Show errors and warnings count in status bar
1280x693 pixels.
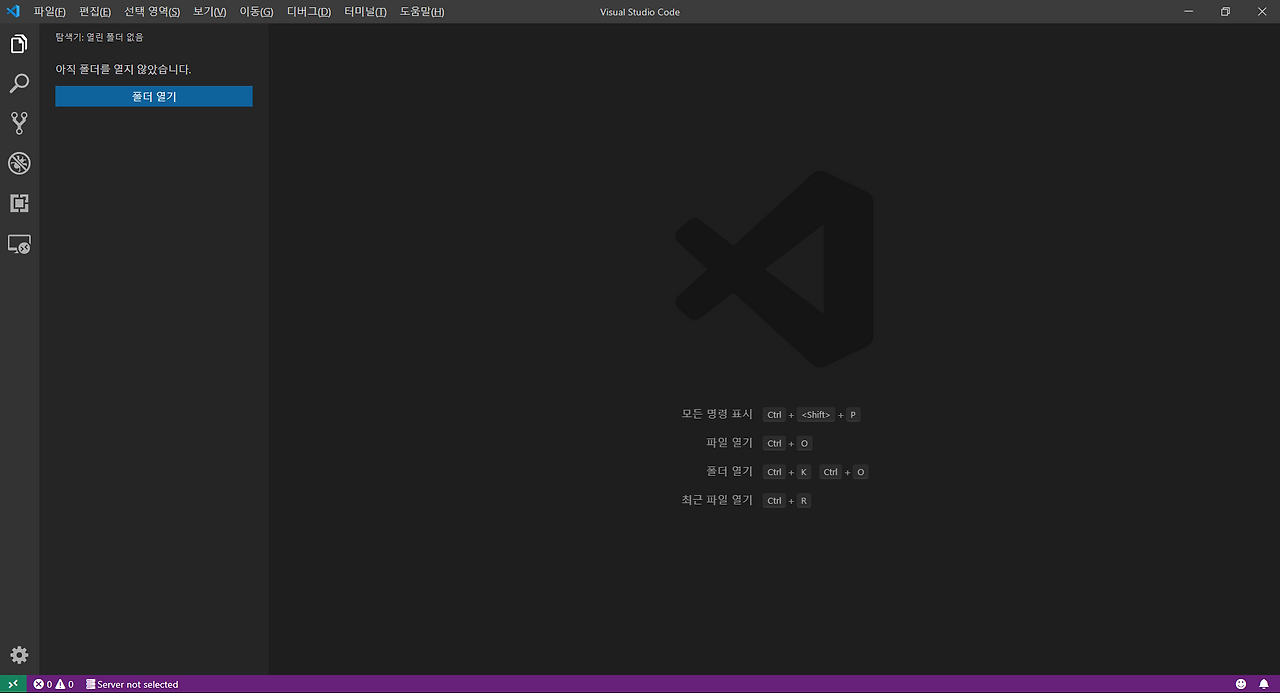54,684
